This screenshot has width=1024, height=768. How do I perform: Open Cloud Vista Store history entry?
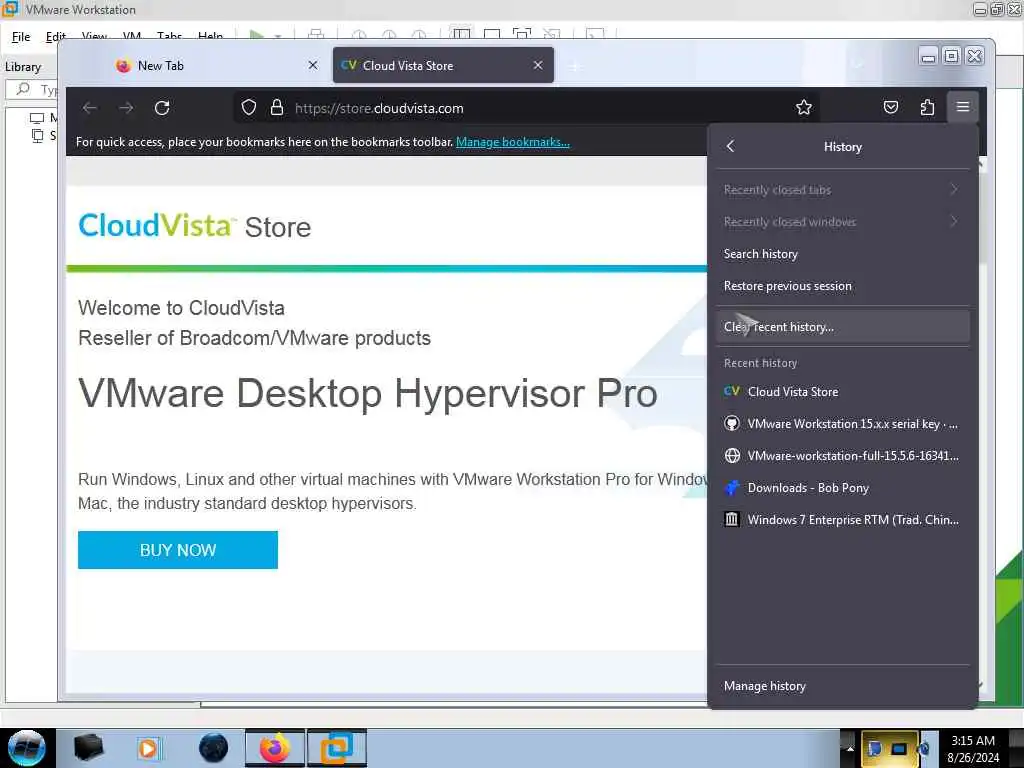842,392
